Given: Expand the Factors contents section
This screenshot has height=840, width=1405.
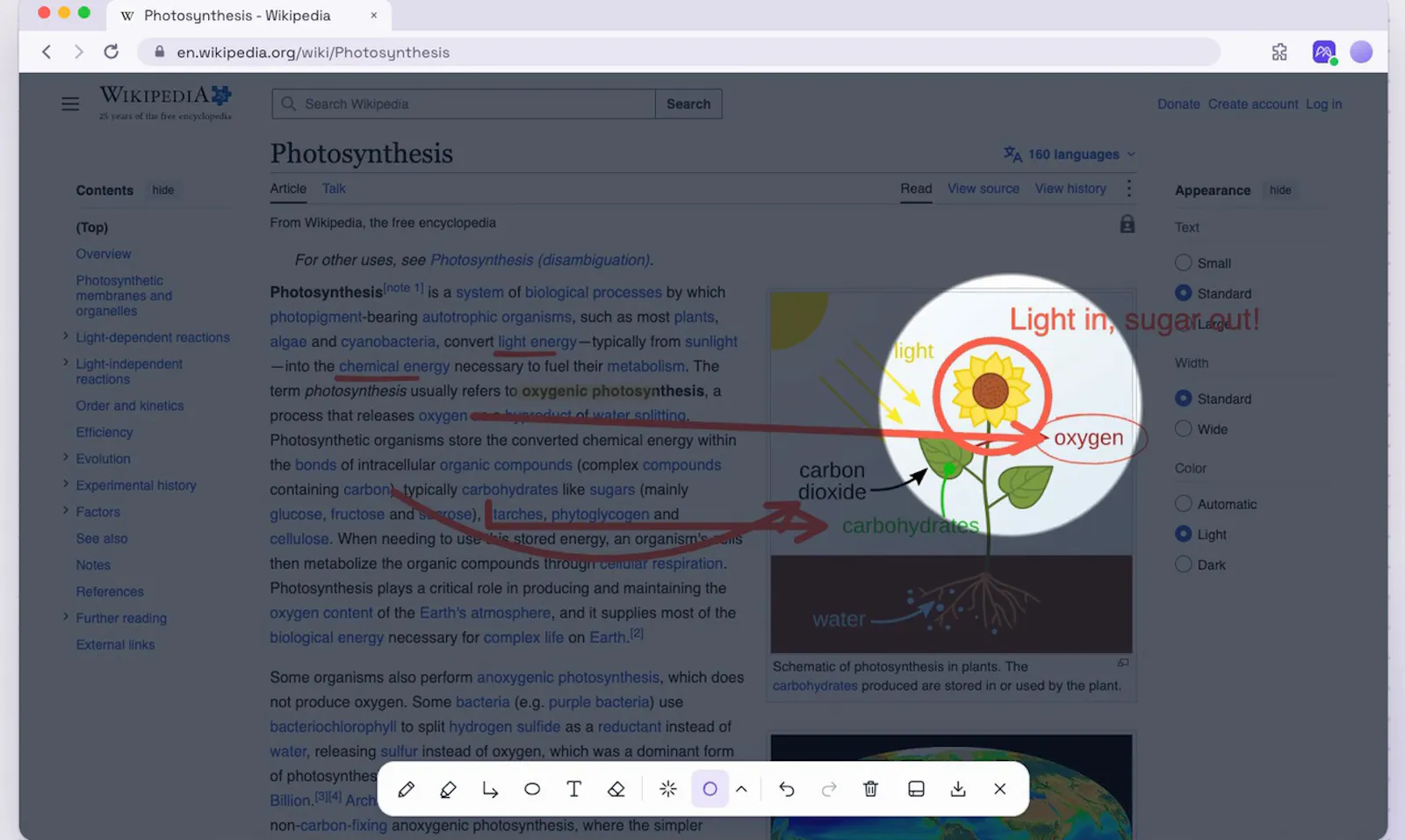Looking at the screenshot, I should pos(66,510).
